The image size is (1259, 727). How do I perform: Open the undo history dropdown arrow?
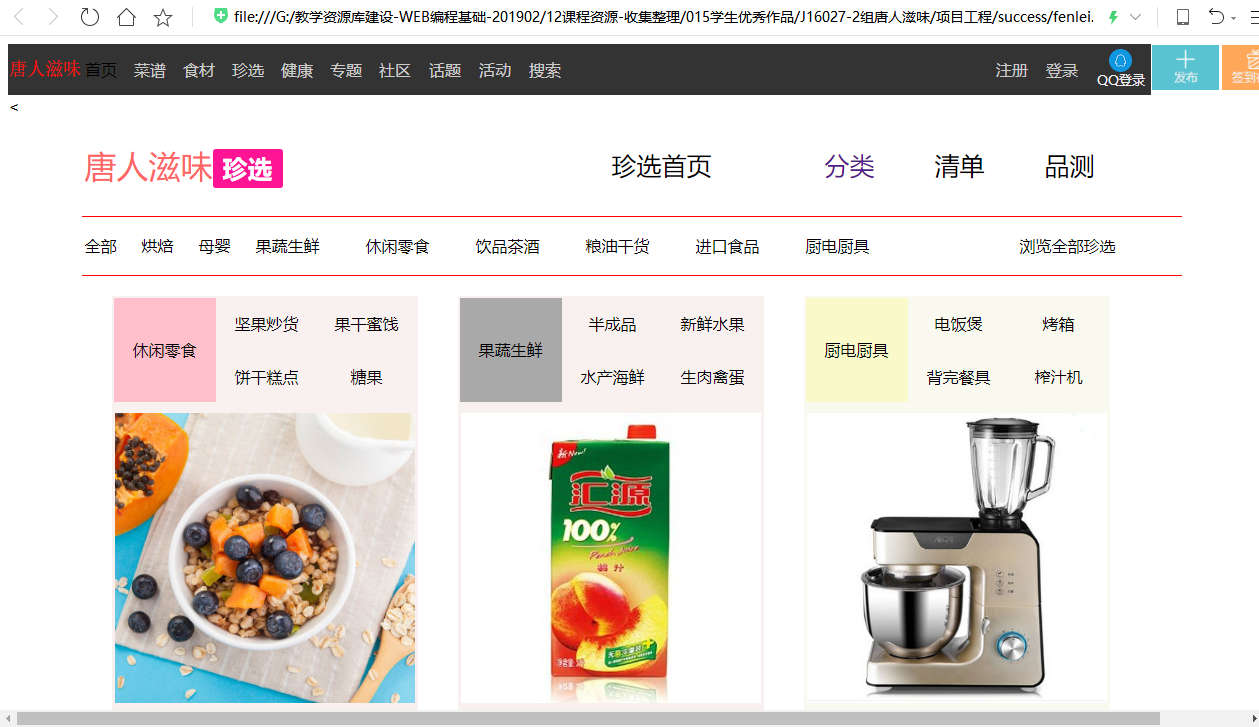[1233, 18]
